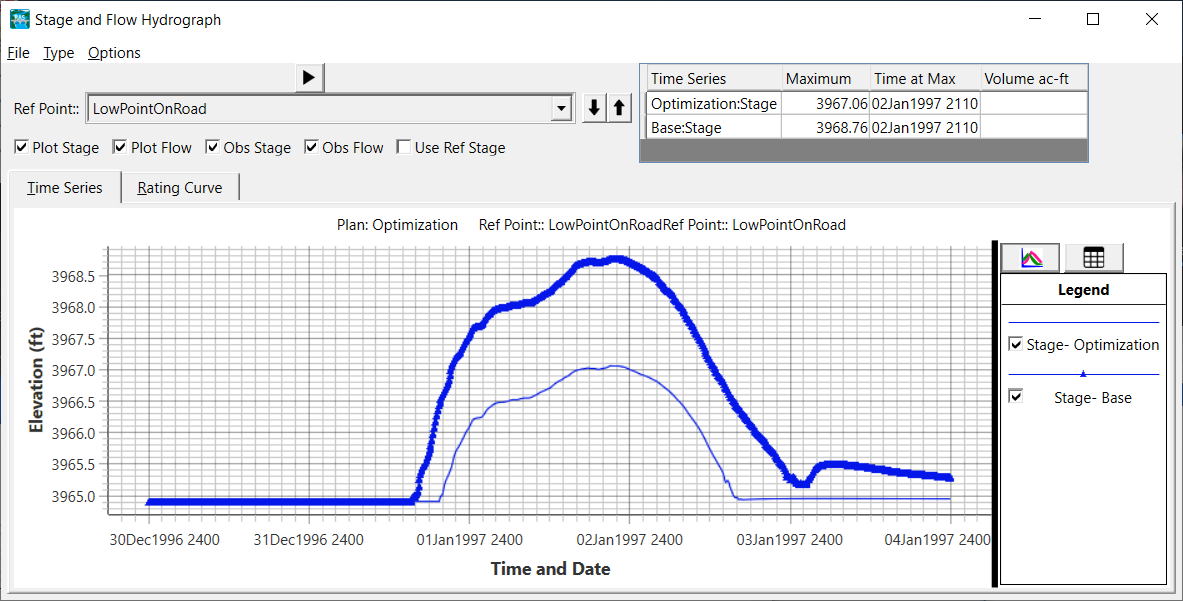
Task: Uncheck the Plot Stage checkbox
Action: [22, 148]
